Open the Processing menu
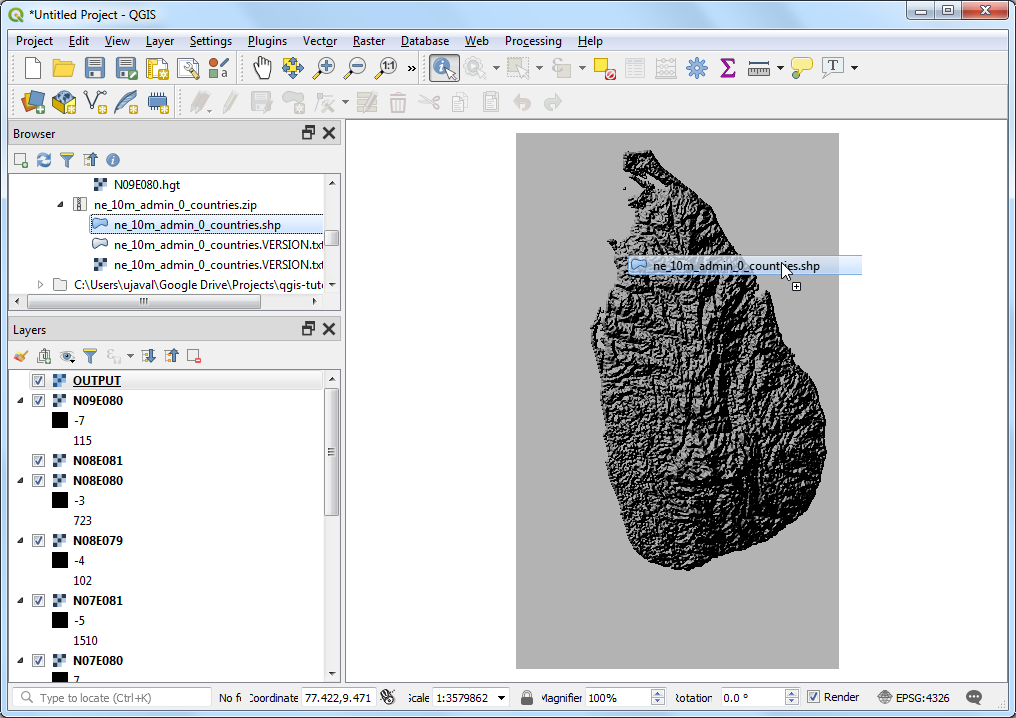The width and height of the screenshot is (1016, 718). click(x=532, y=41)
